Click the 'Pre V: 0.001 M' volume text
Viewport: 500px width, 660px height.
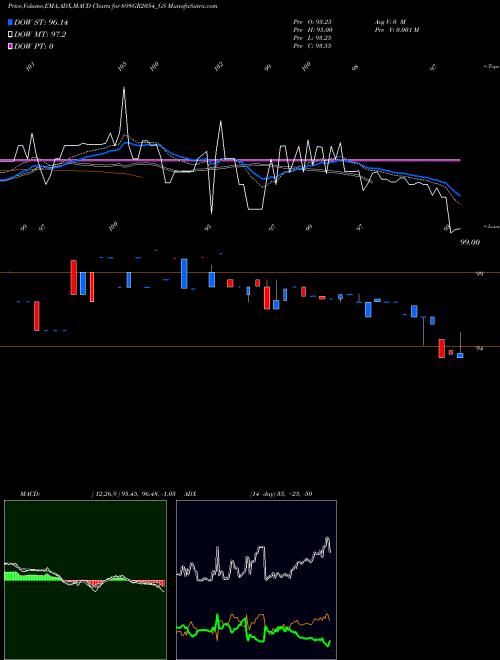click(396, 29)
